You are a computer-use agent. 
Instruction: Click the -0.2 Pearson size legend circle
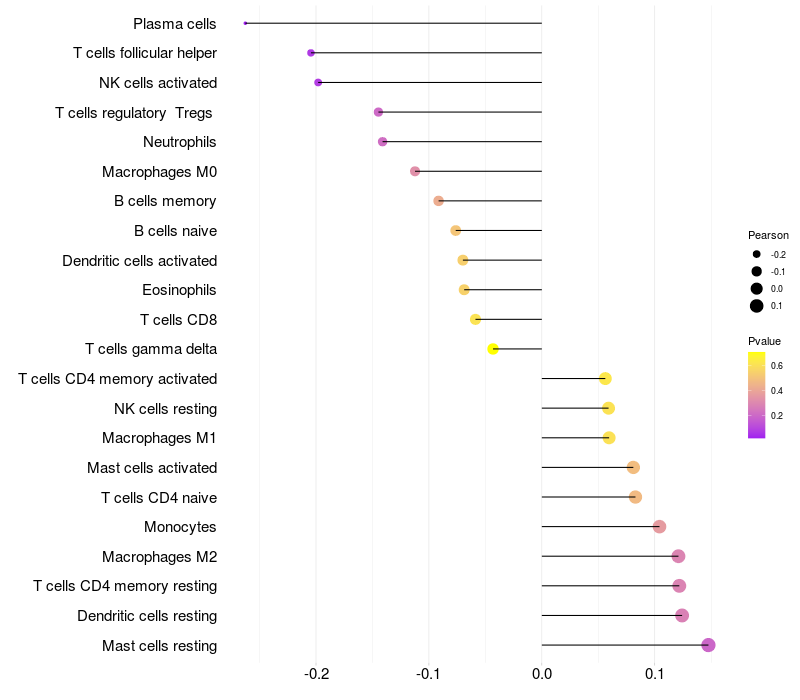point(757,254)
